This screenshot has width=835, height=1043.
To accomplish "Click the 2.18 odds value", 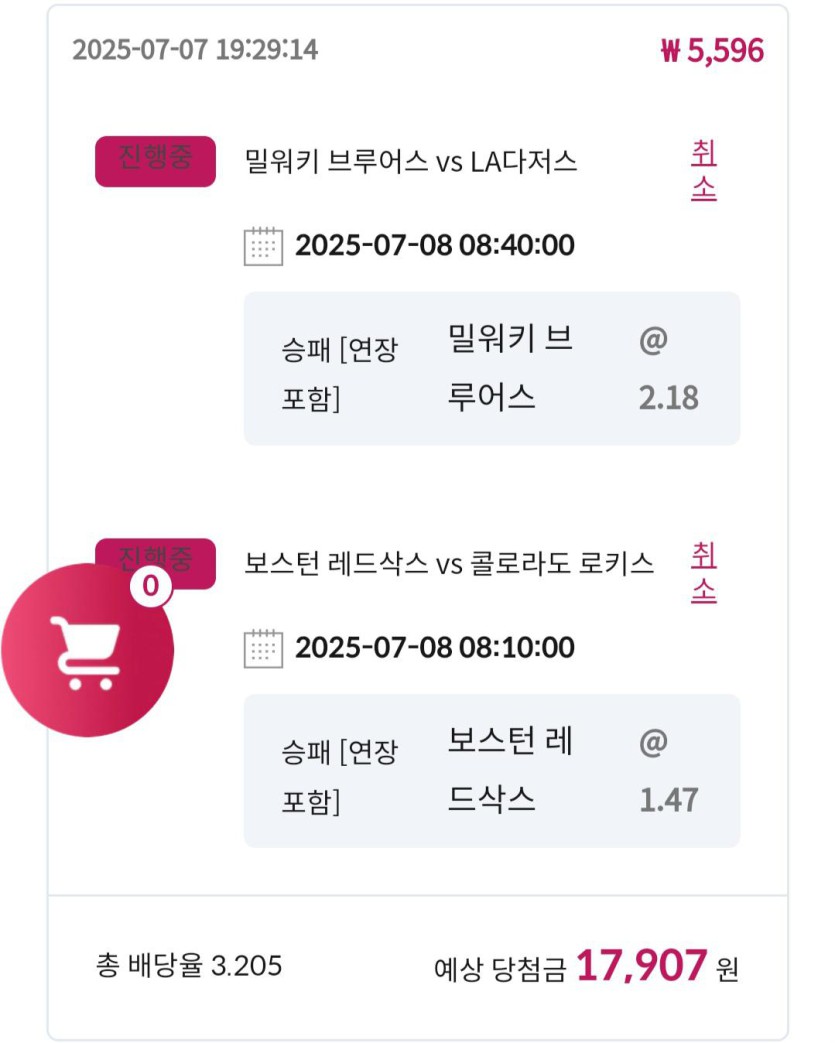I will point(669,398).
